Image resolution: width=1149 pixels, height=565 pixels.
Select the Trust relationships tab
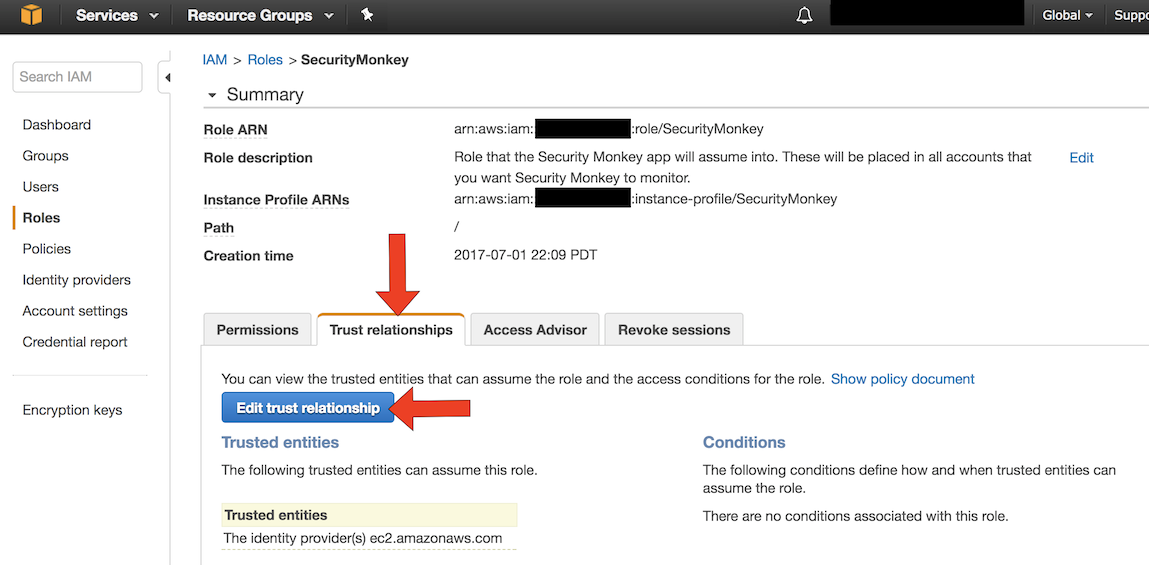click(x=391, y=330)
